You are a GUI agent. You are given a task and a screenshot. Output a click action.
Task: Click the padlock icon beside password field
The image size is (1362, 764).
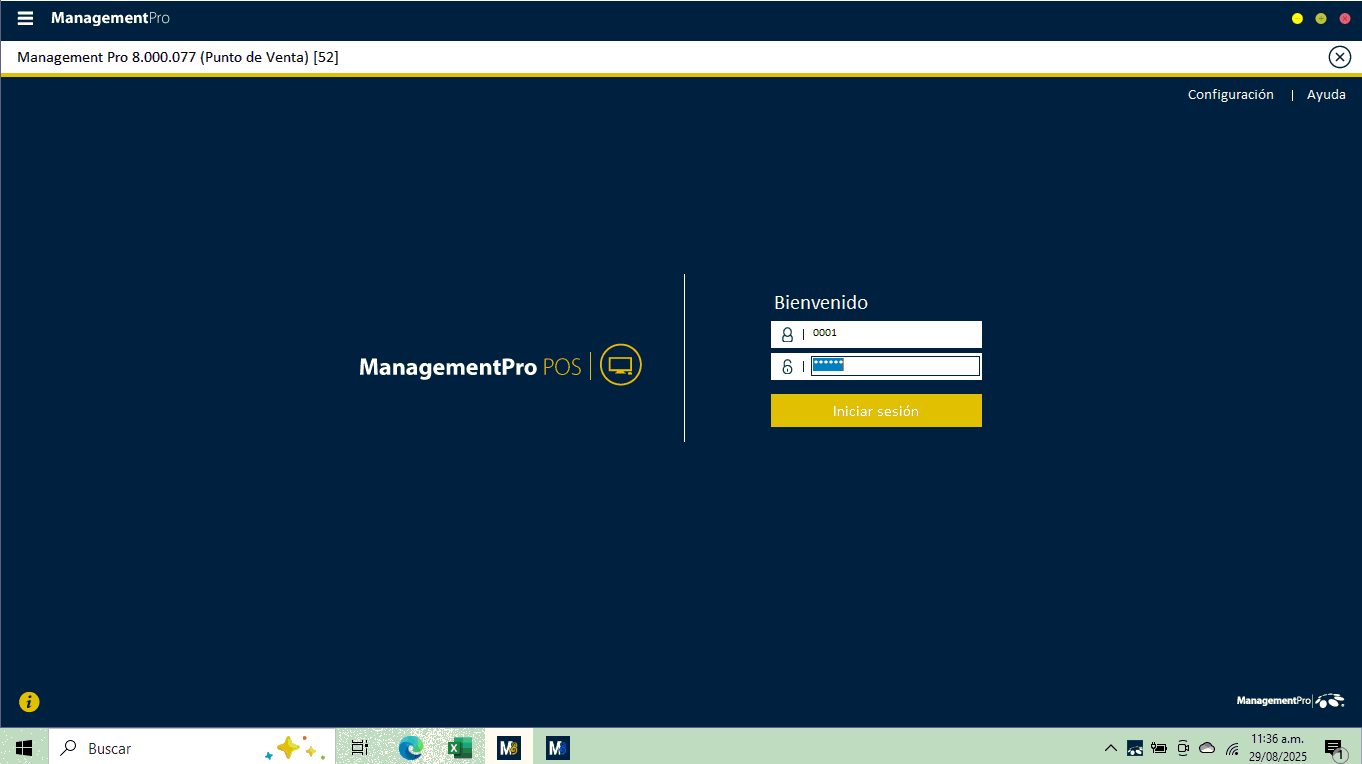787,367
